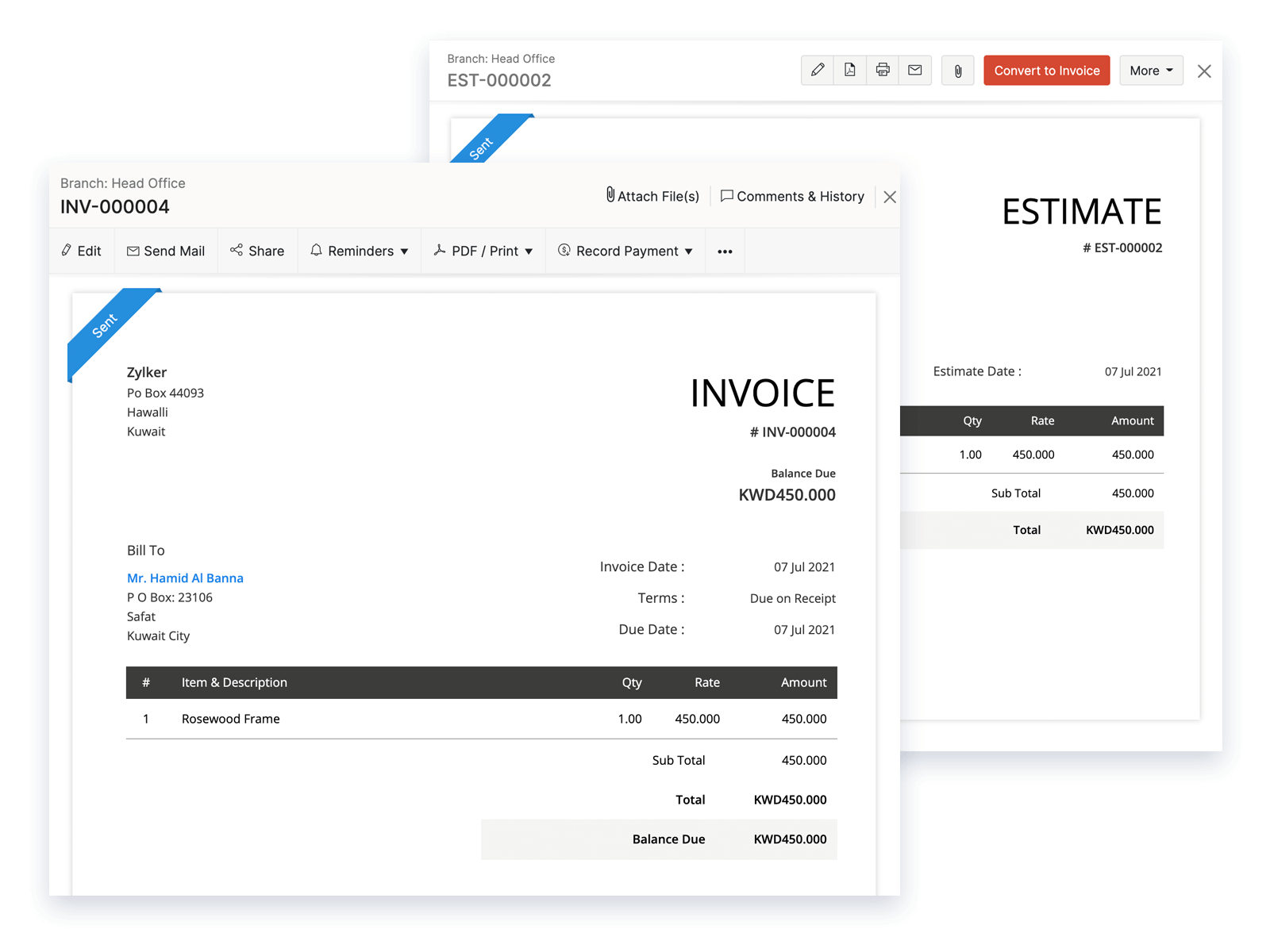Open Comments & History for the invoice
This screenshot has width=1270, height=952.
tap(792, 196)
